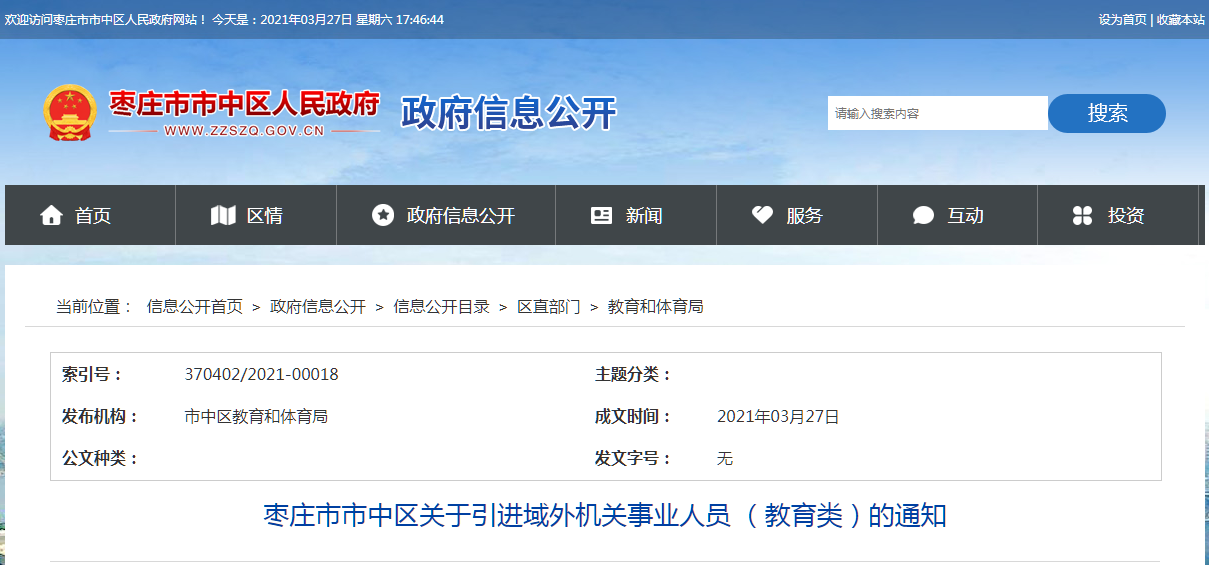The image size is (1209, 565).
Task: Click the speech bubble icon beside 互动
Action: pos(924,215)
